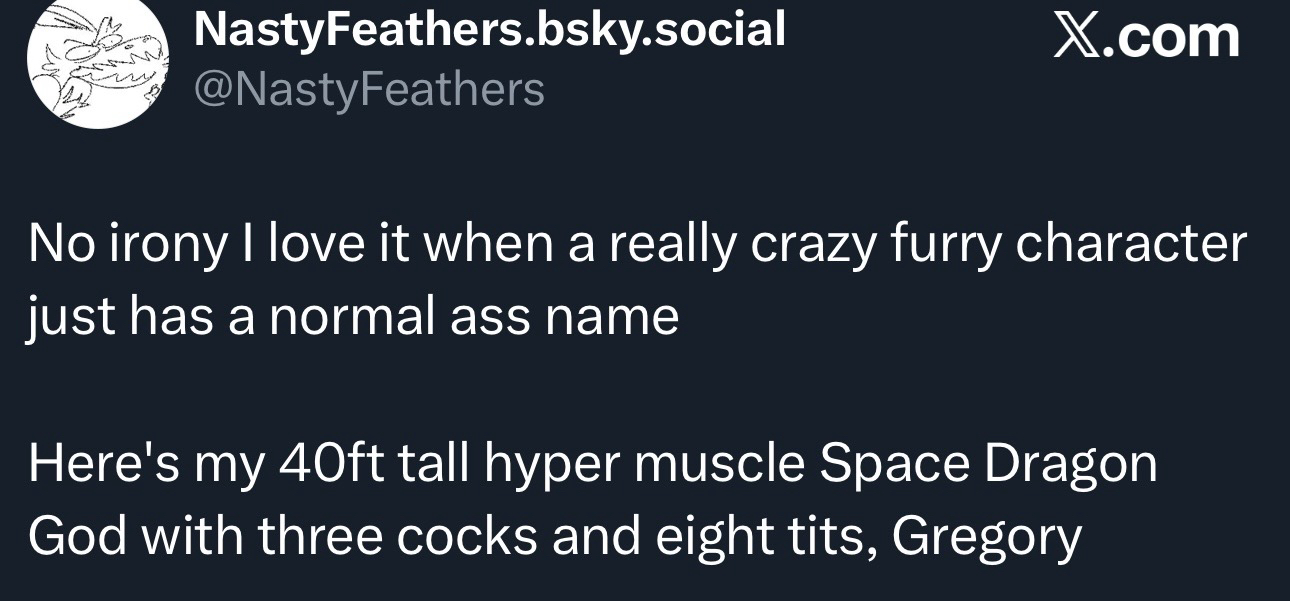The width and height of the screenshot is (1290, 601).
Task: Click the X logo glyph
Action: tap(1077, 36)
